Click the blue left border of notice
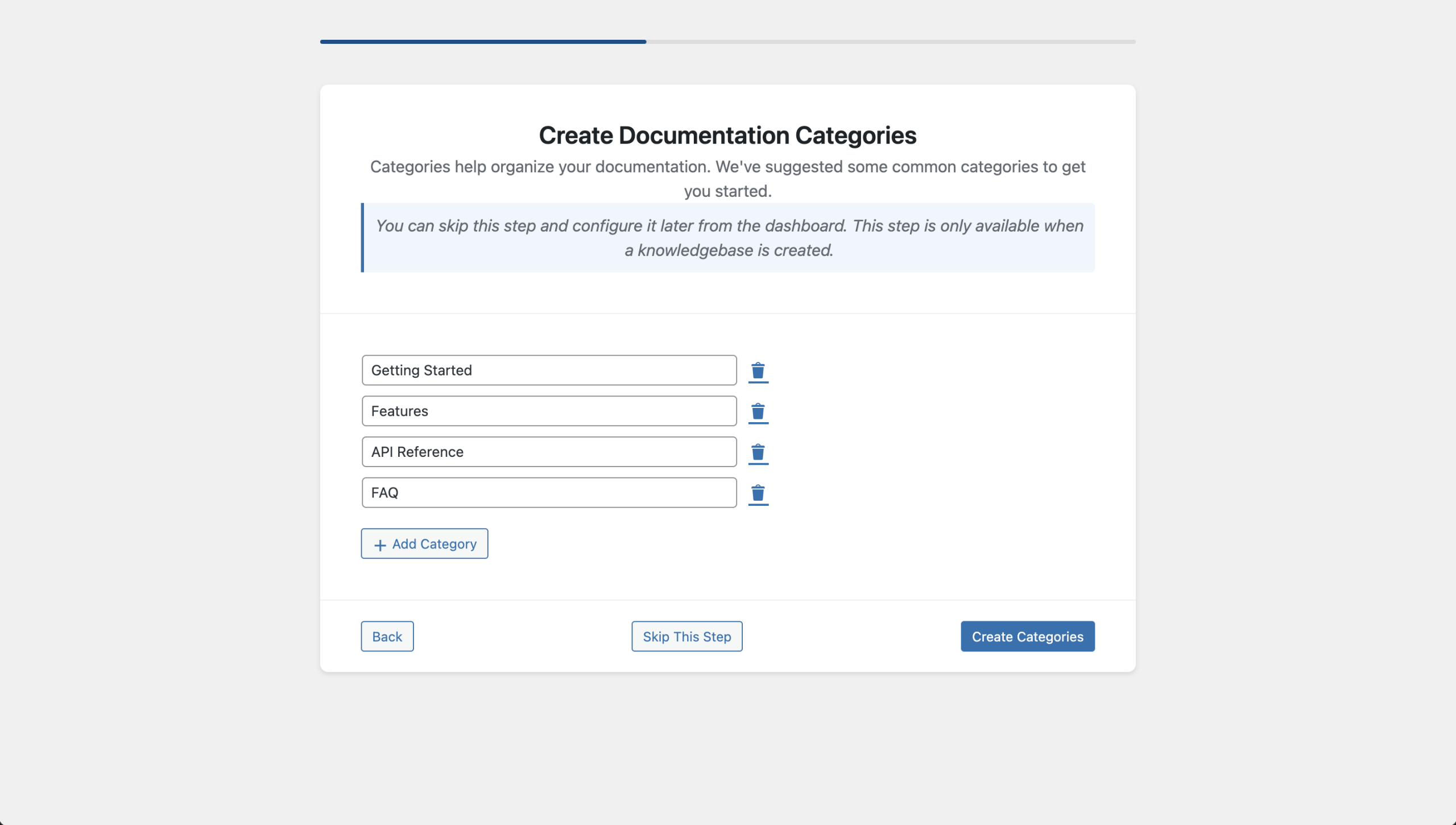1456x825 pixels. pos(362,238)
